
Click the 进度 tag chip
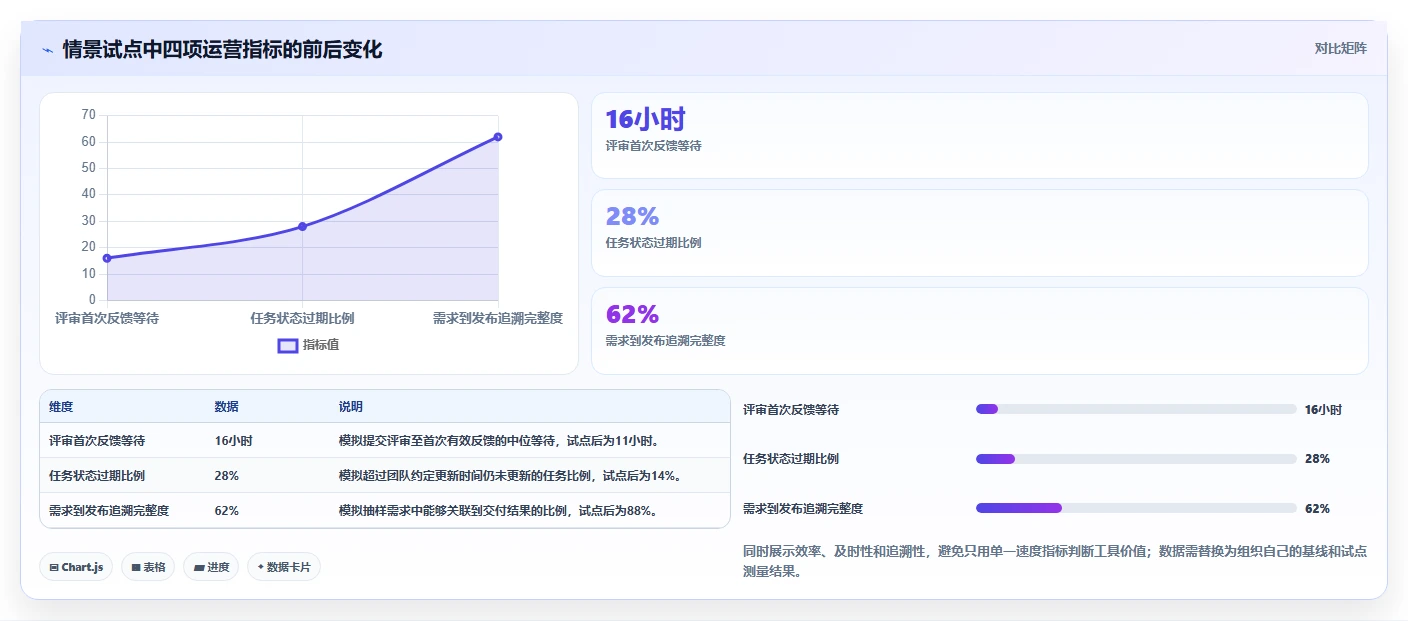211,567
